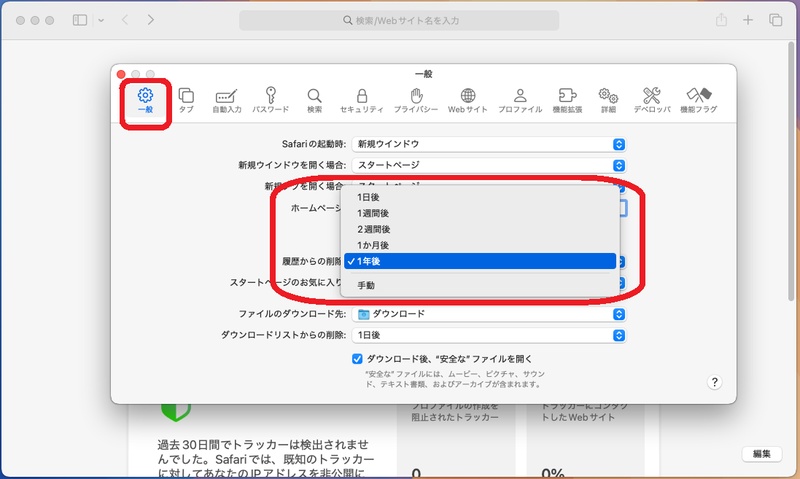800x479 pixels.
Task: Open a new tab with plus icon
Action: pyautogui.click(x=748, y=20)
